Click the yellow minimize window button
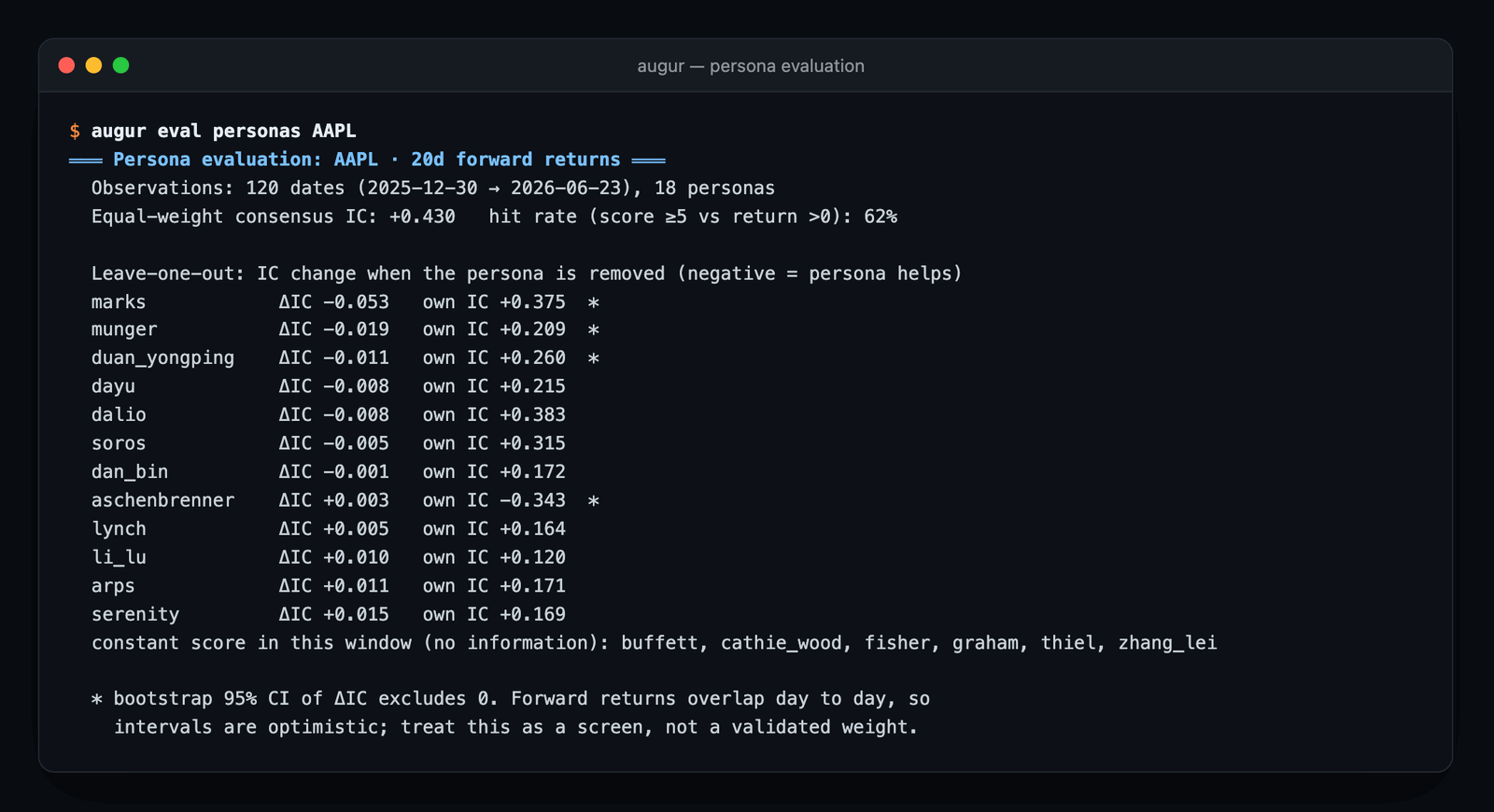The image size is (1494, 812). coord(93,65)
